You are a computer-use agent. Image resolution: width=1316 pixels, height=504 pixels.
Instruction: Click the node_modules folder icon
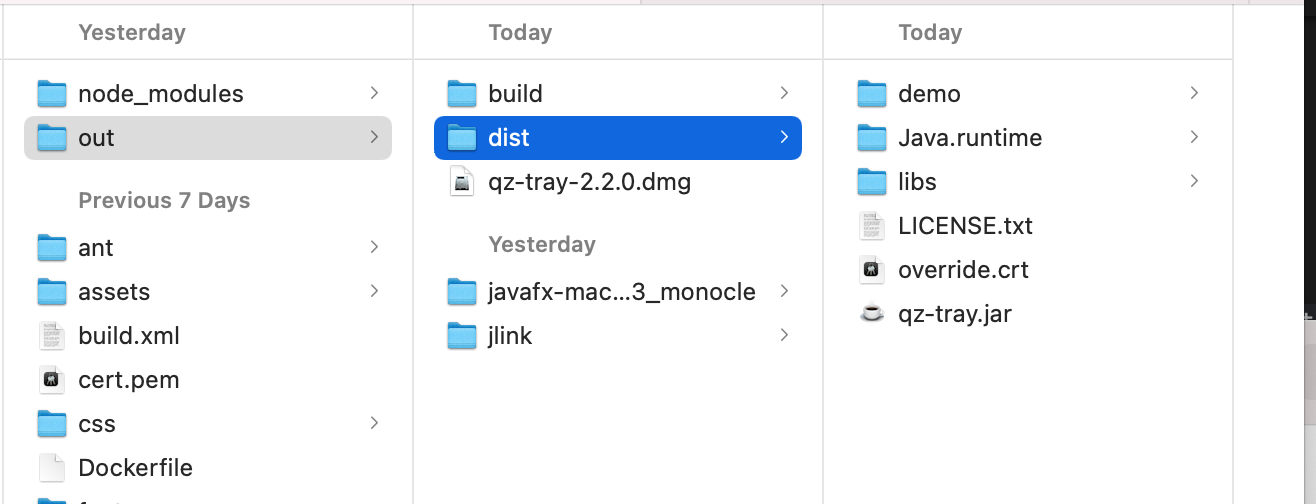tap(51, 94)
